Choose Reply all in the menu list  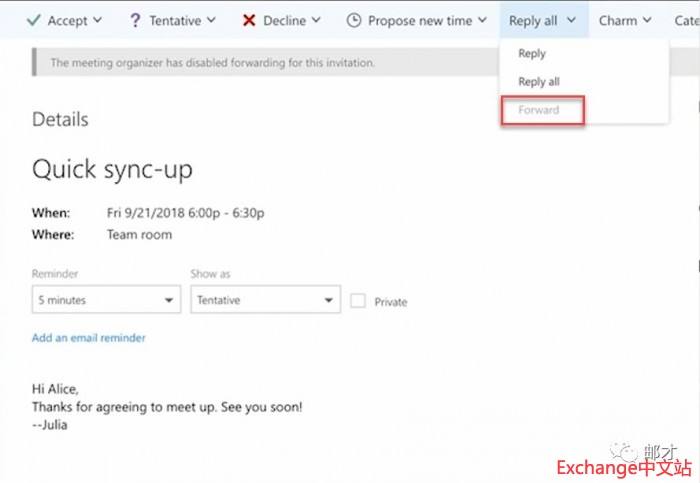click(x=538, y=82)
